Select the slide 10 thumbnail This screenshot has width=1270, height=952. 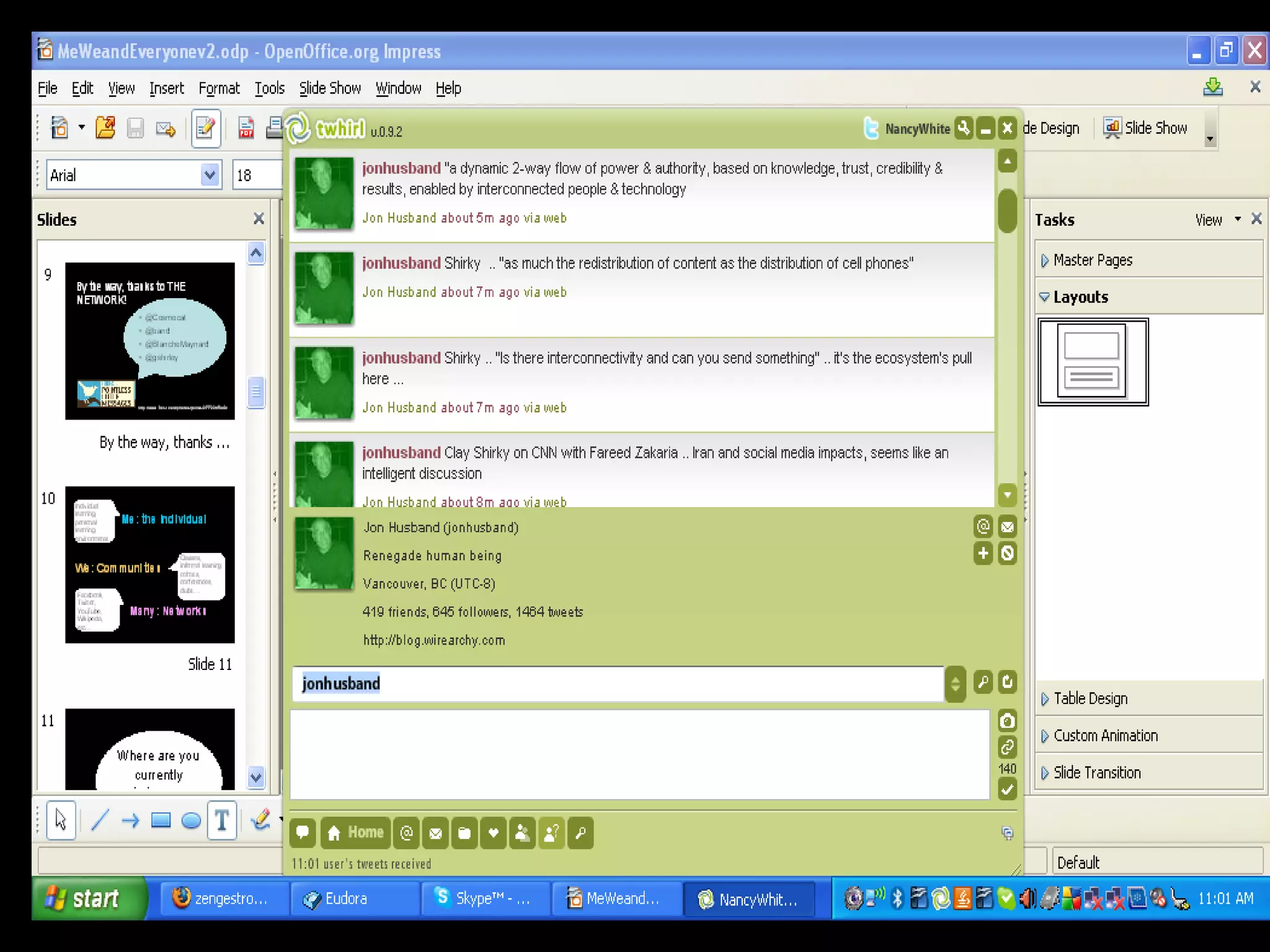click(150, 565)
